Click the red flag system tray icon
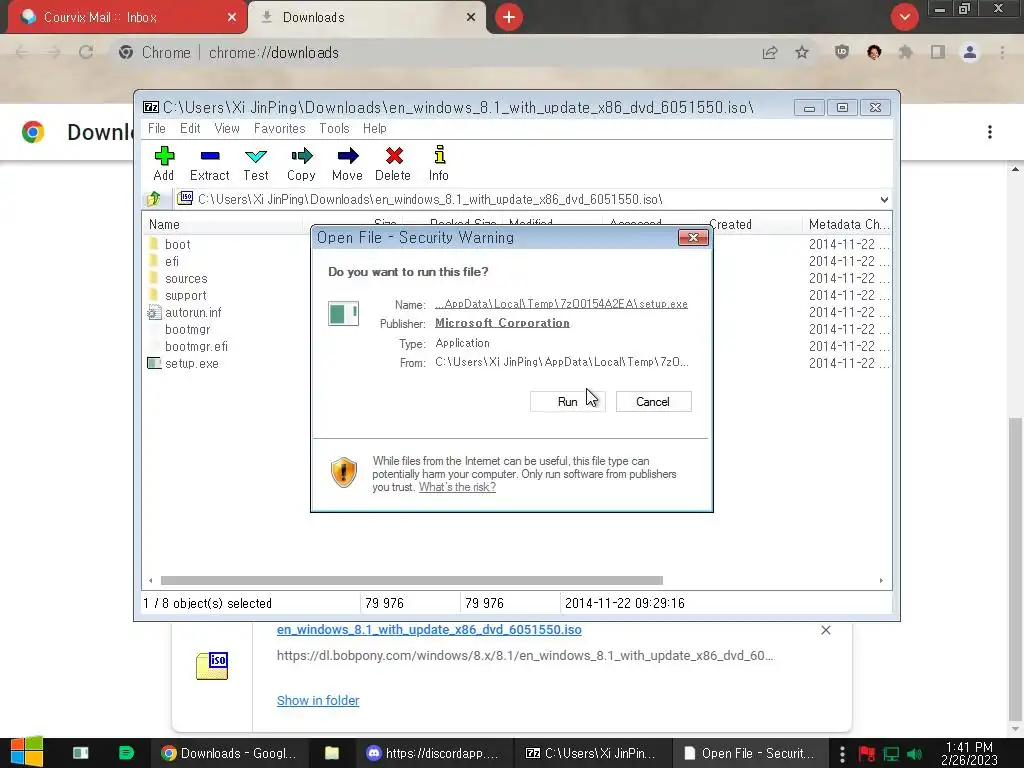Image resolution: width=1024 pixels, height=768 pixels. (867, 754)
